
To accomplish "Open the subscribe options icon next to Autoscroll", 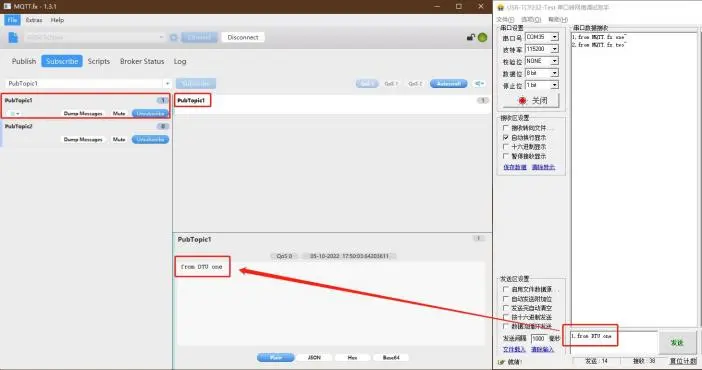I will pyautogui.click(x=479, y=83).
